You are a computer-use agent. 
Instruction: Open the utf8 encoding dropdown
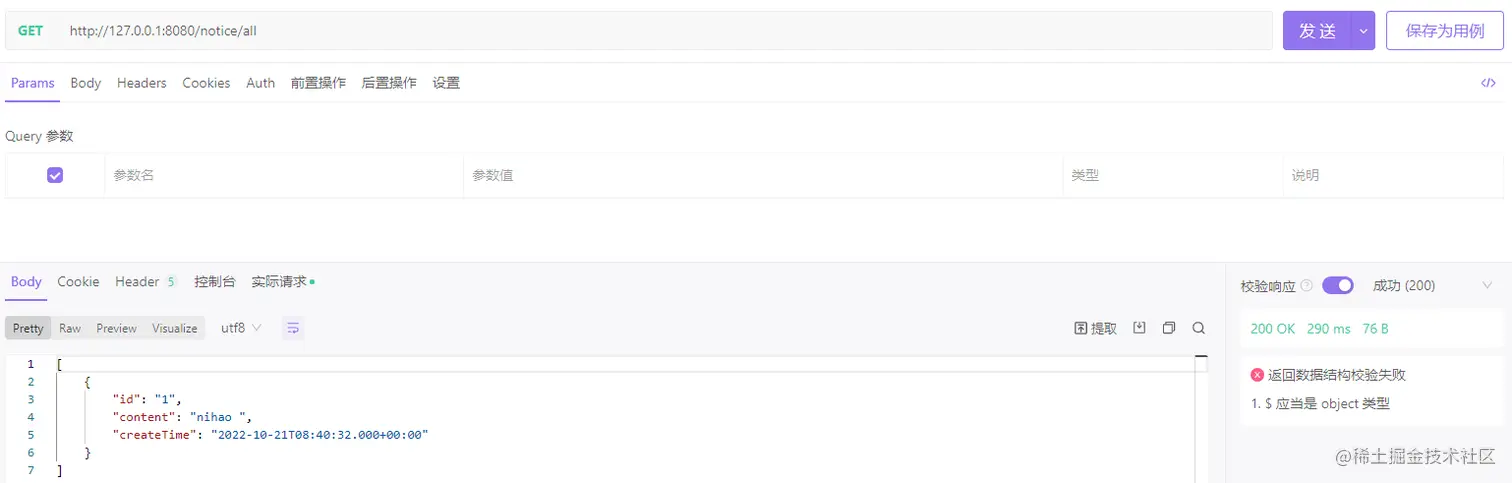click(241, 328)
